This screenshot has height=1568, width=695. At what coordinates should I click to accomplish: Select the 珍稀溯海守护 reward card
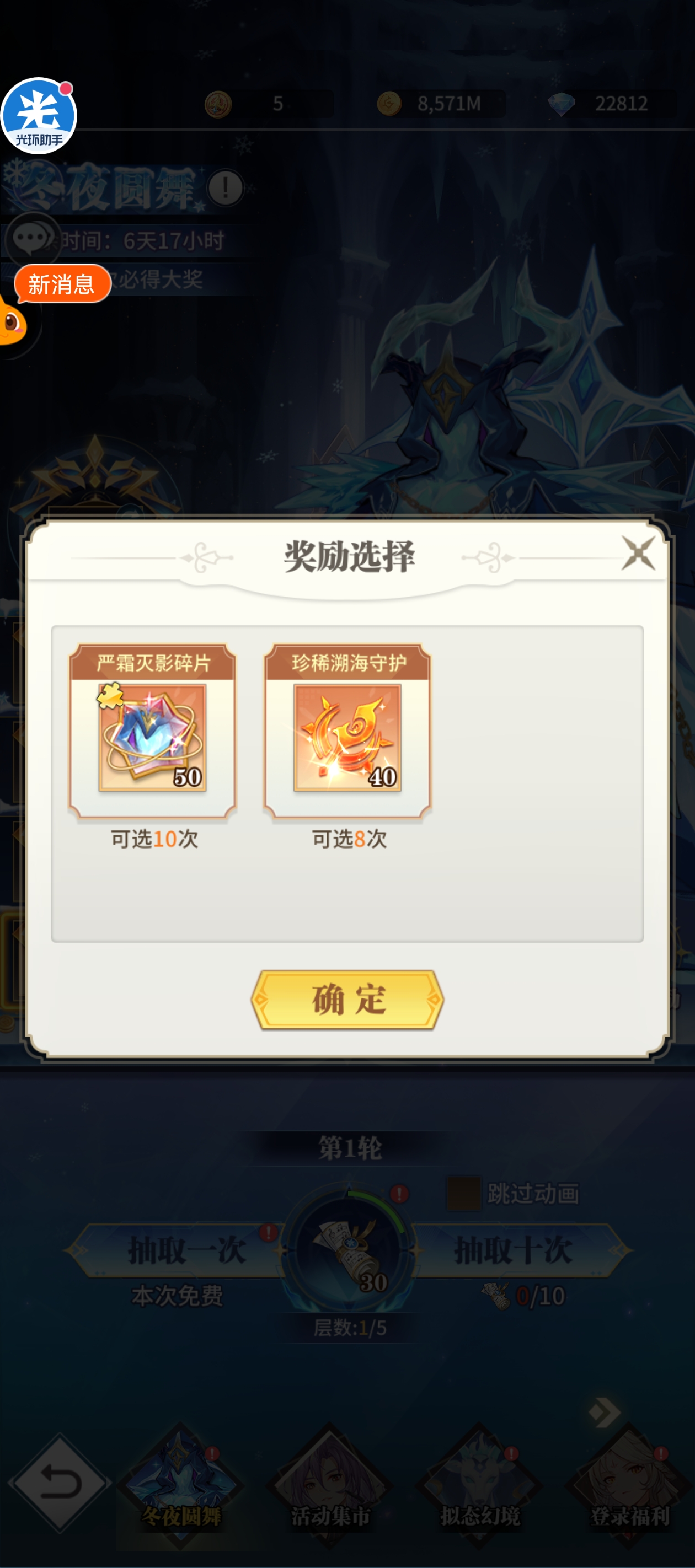[x=348, y=731]
